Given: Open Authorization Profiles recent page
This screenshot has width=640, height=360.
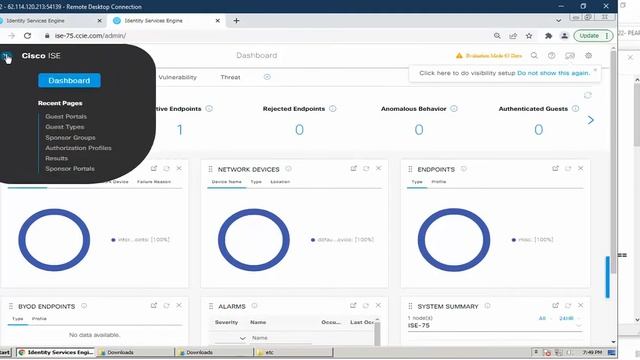Looking at the screenshot, I should [x=78, y=148].
